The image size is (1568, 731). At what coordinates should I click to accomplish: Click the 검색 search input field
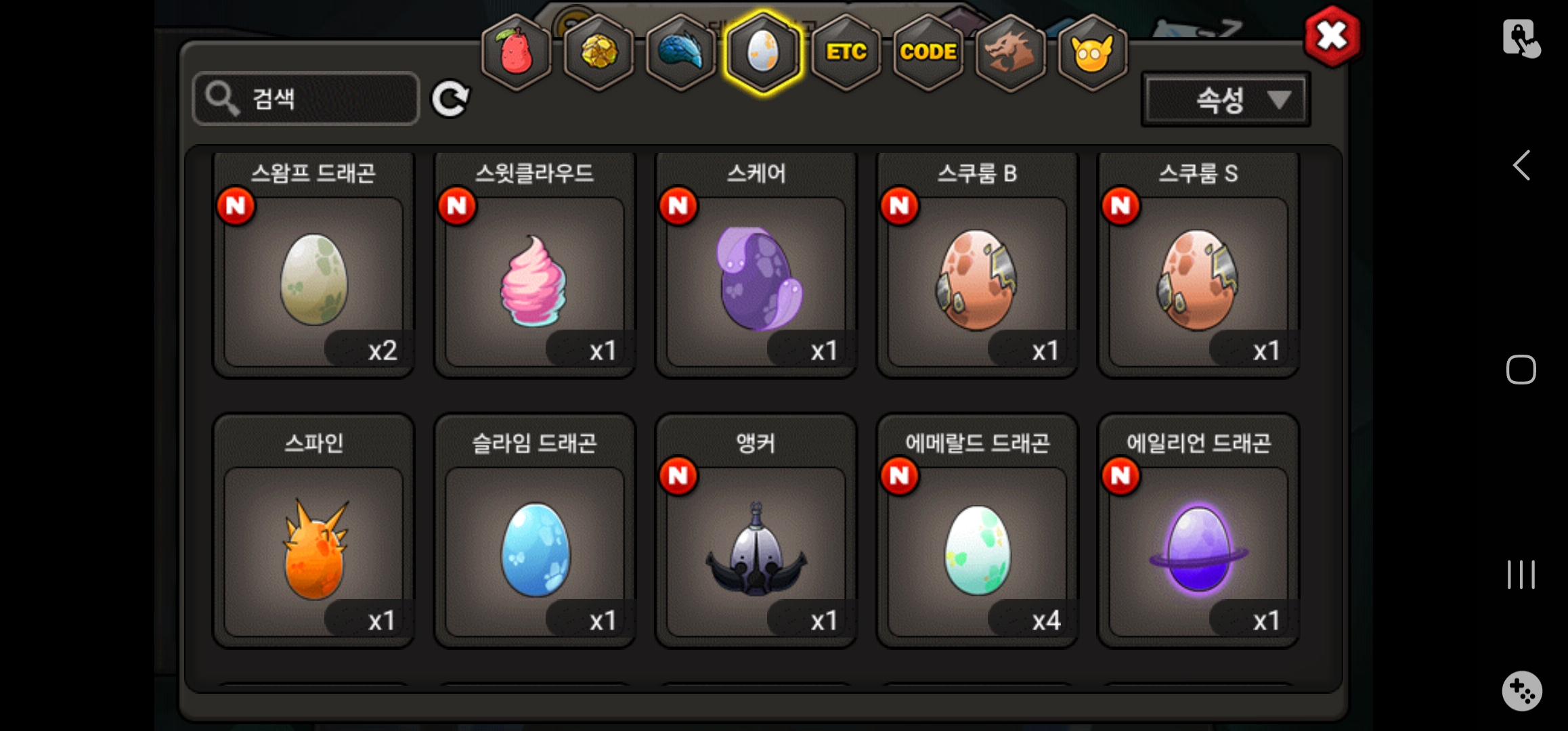tap(306, 99)
